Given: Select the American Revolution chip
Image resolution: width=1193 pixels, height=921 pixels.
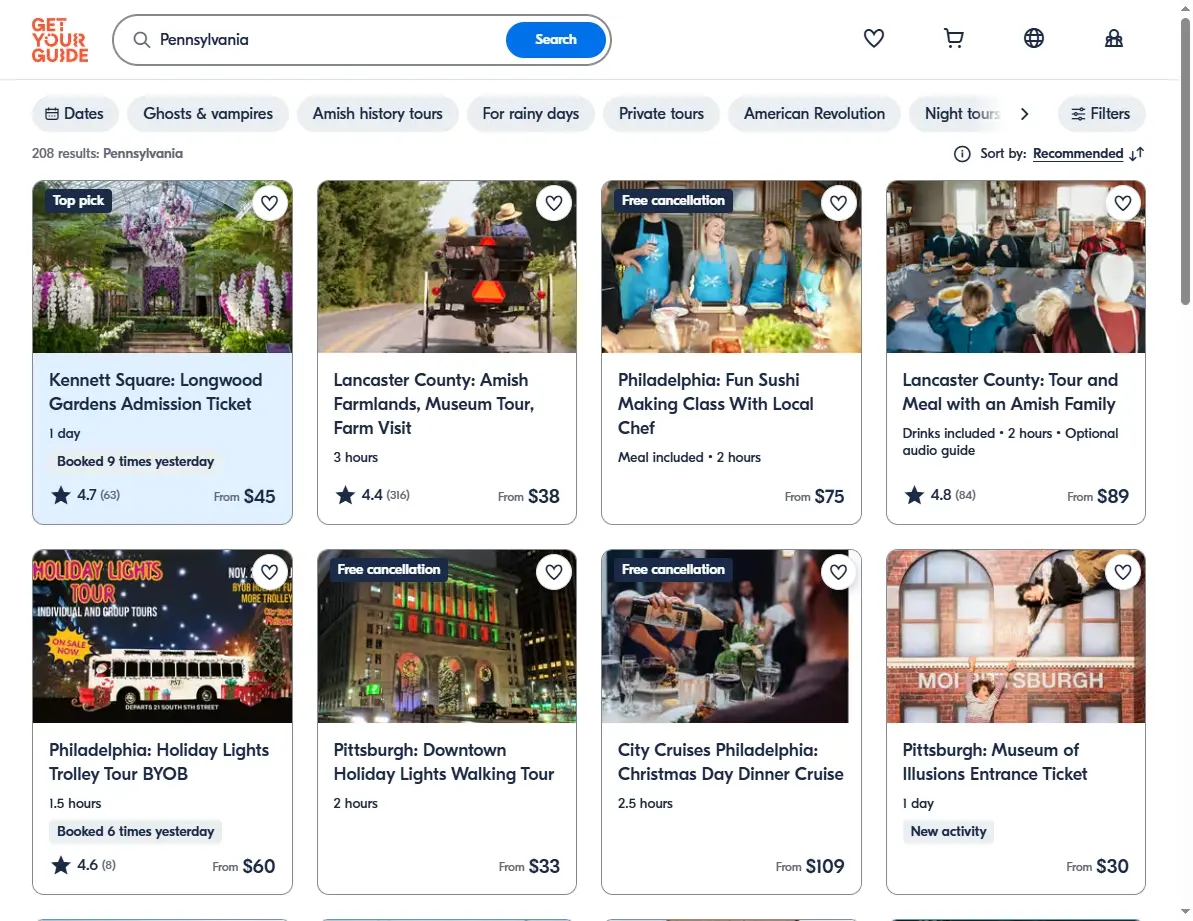Looking at the screenshot, I should click(x=814, y=114).
